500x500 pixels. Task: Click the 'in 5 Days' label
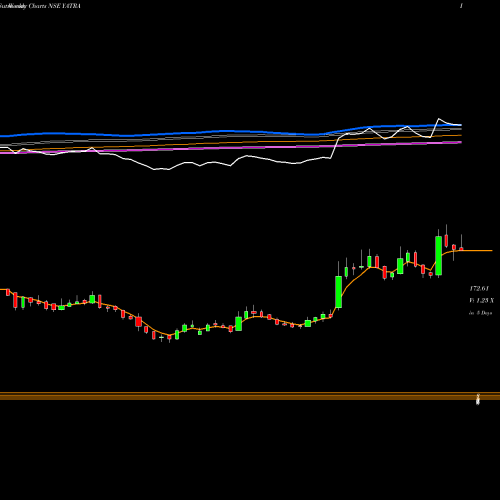coord(480,313)
